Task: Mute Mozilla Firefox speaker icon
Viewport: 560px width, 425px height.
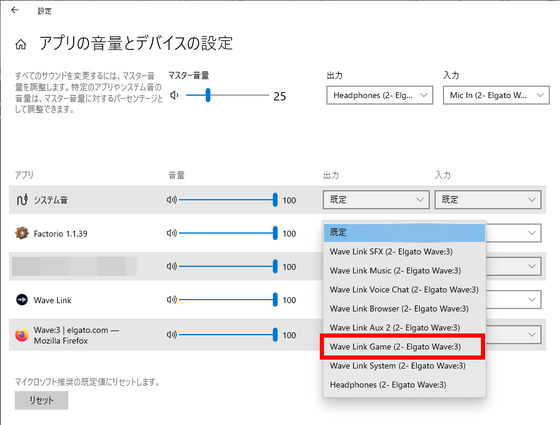Action: click(171, 335)
